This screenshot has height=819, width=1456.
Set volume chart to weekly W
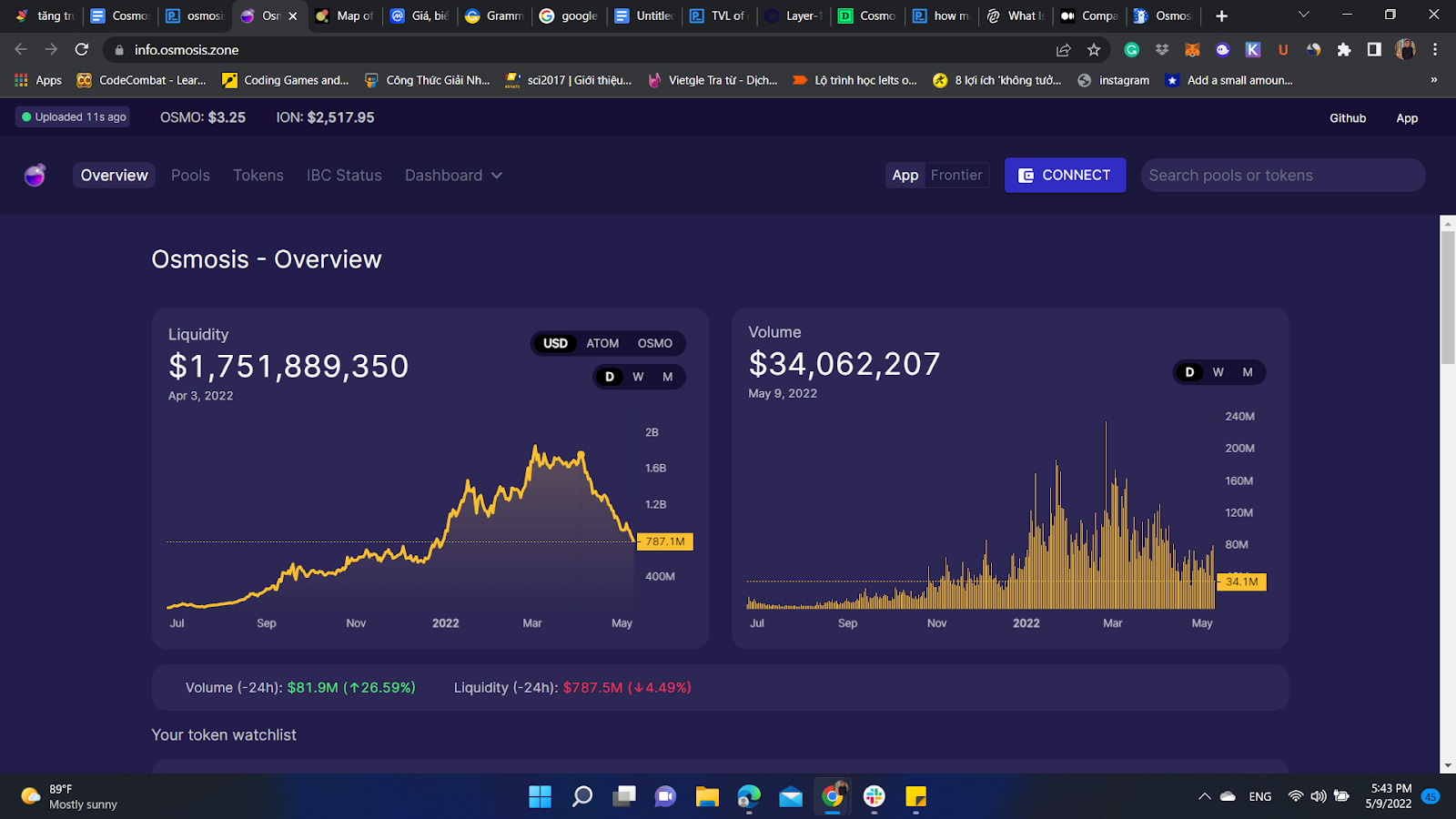pos(1218,372)
